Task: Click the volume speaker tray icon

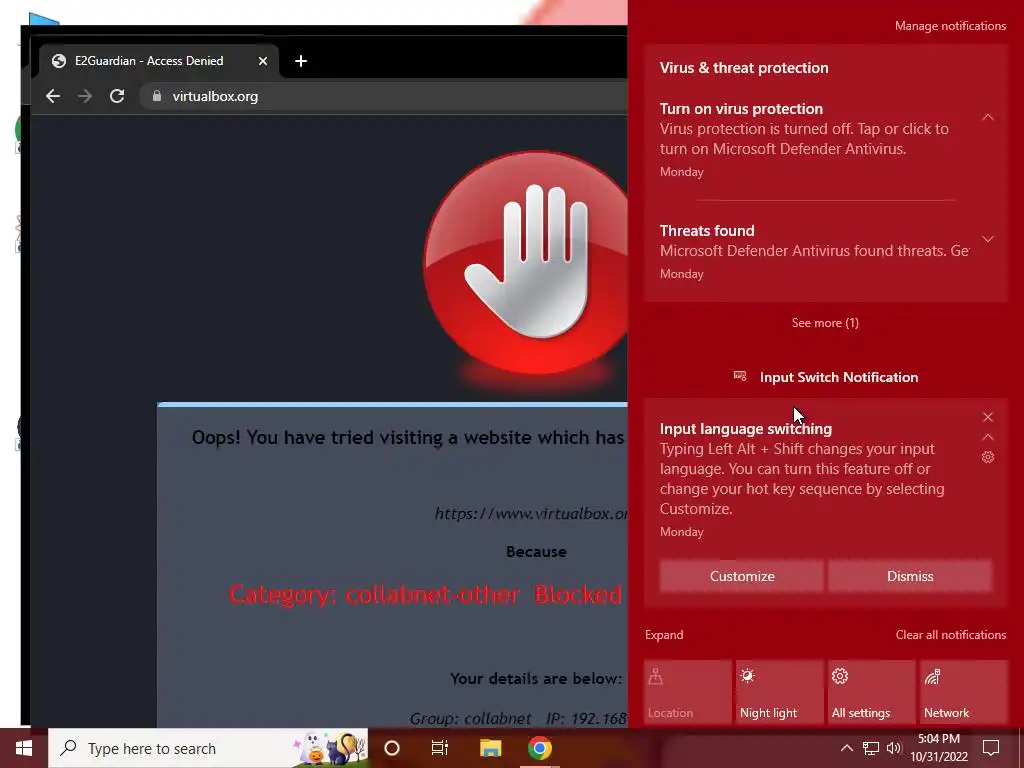Action: tap(894, 748)
